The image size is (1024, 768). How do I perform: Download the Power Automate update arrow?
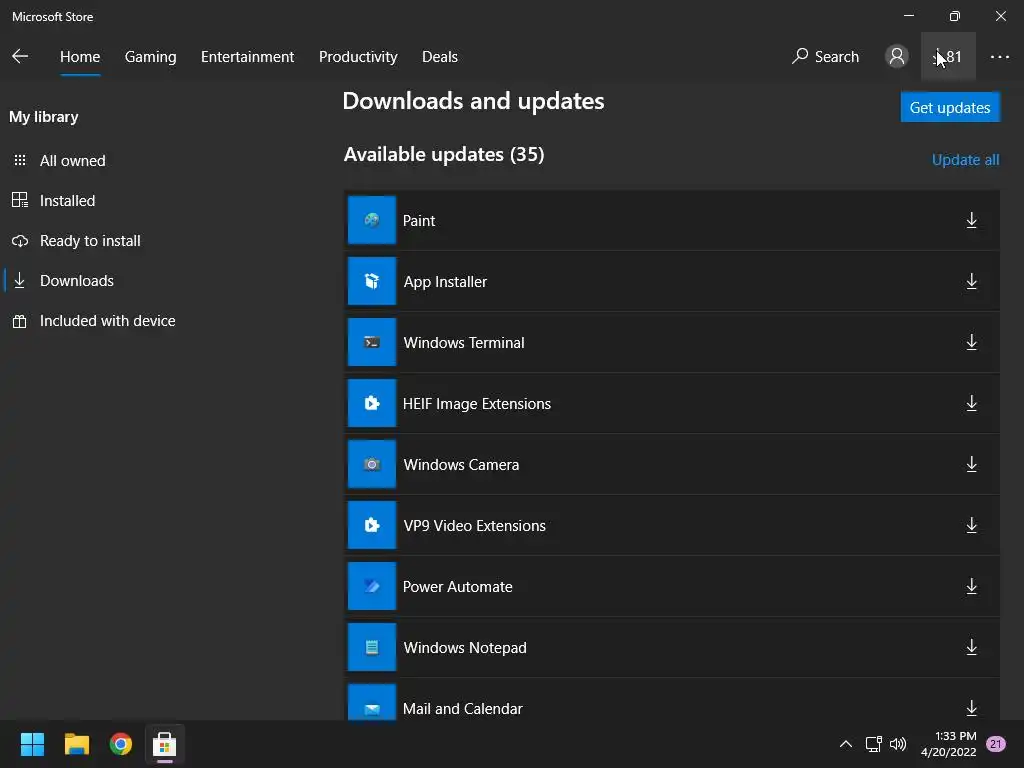(x=971, y=586)
